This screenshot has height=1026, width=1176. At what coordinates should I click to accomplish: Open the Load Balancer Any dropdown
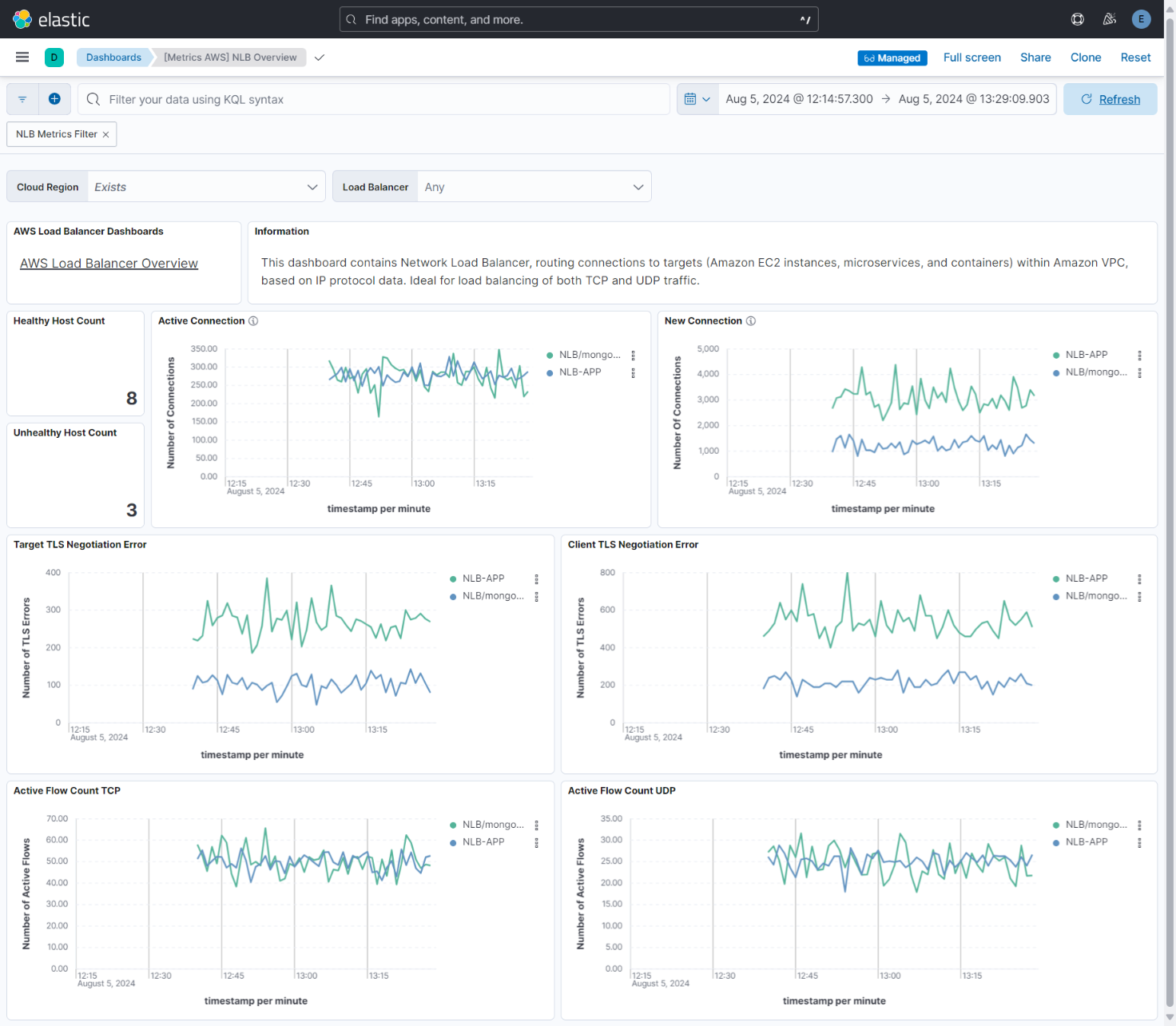(x=638, y=186)
